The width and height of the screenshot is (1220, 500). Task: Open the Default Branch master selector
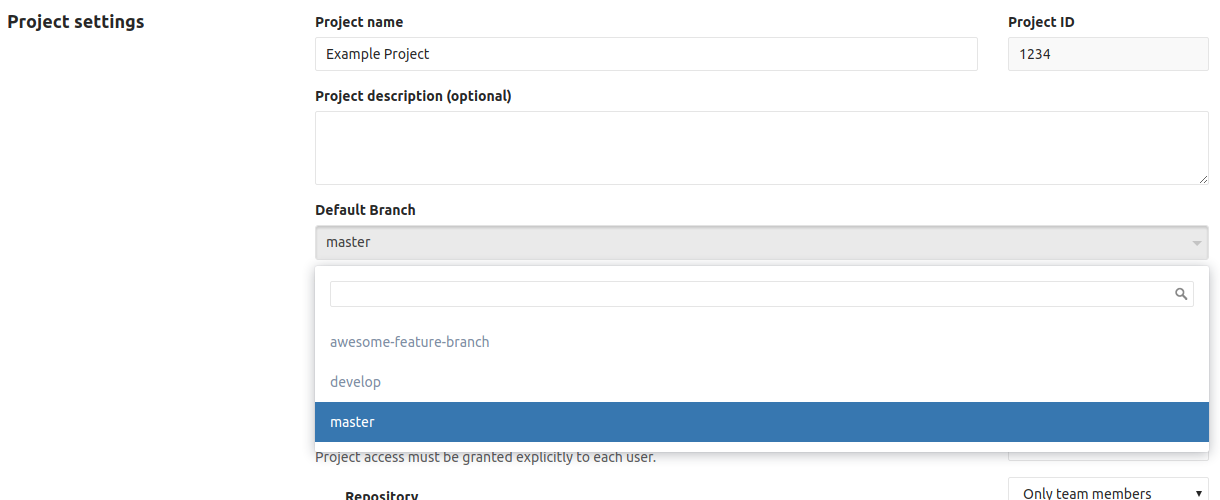pyautogui.click(x=760, y=243)
